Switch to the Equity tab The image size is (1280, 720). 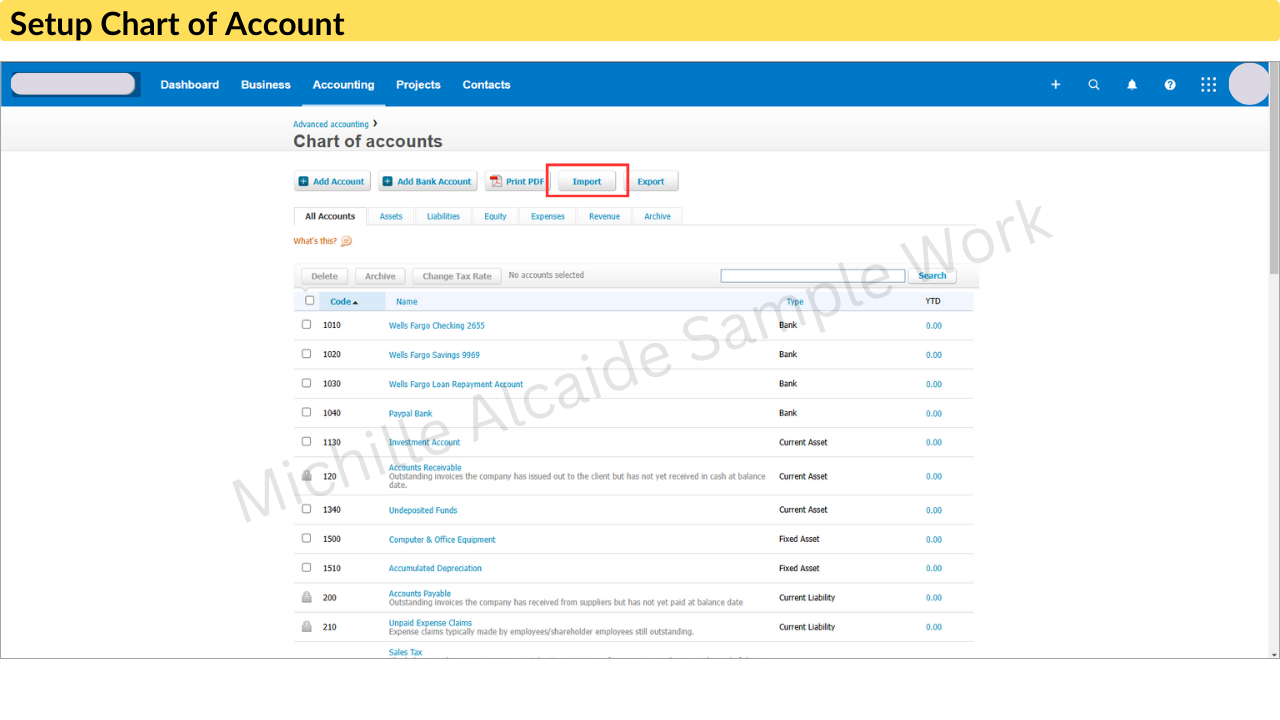click(x=496, y=216)
